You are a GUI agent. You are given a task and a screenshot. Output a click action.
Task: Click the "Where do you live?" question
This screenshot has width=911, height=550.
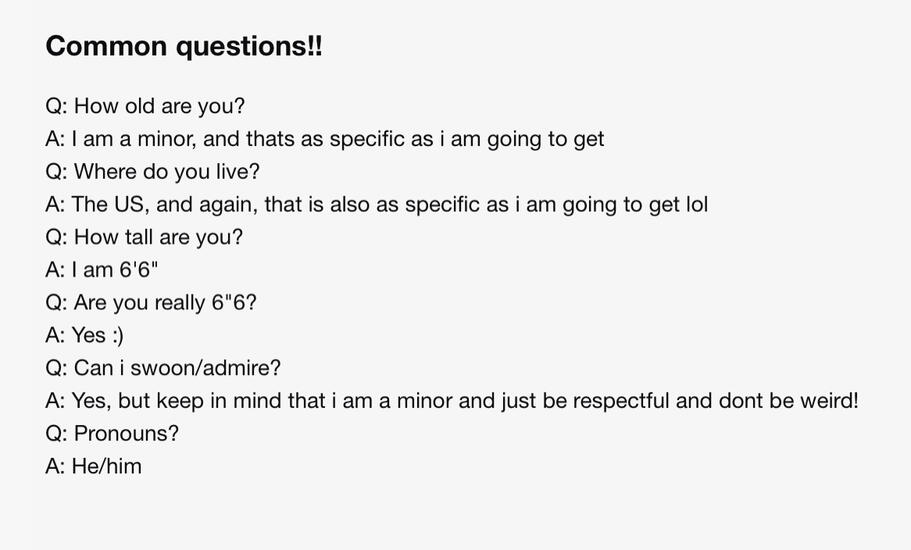tap(152, 172)
